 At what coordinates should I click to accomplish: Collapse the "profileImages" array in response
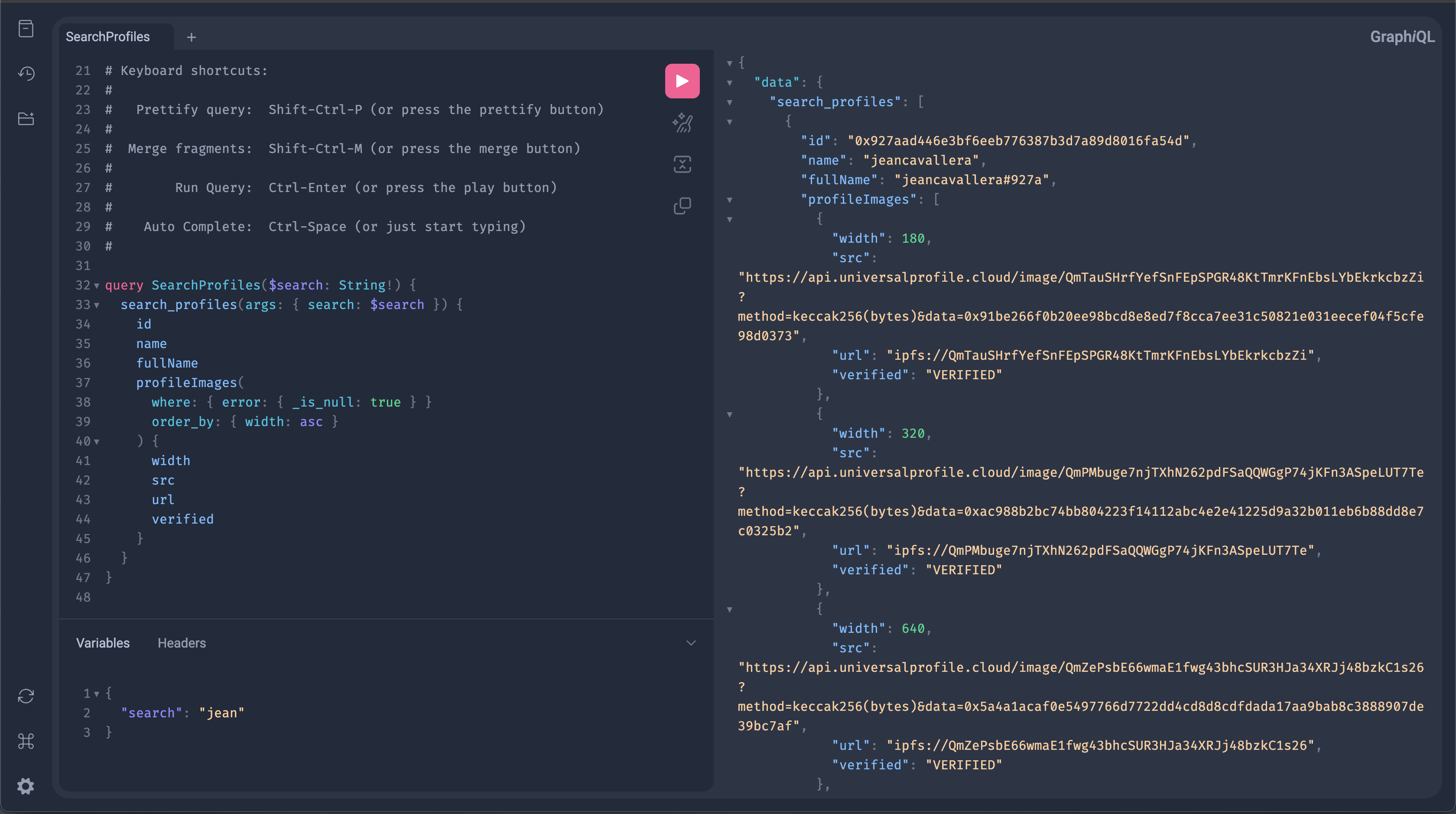click(730, 200)
